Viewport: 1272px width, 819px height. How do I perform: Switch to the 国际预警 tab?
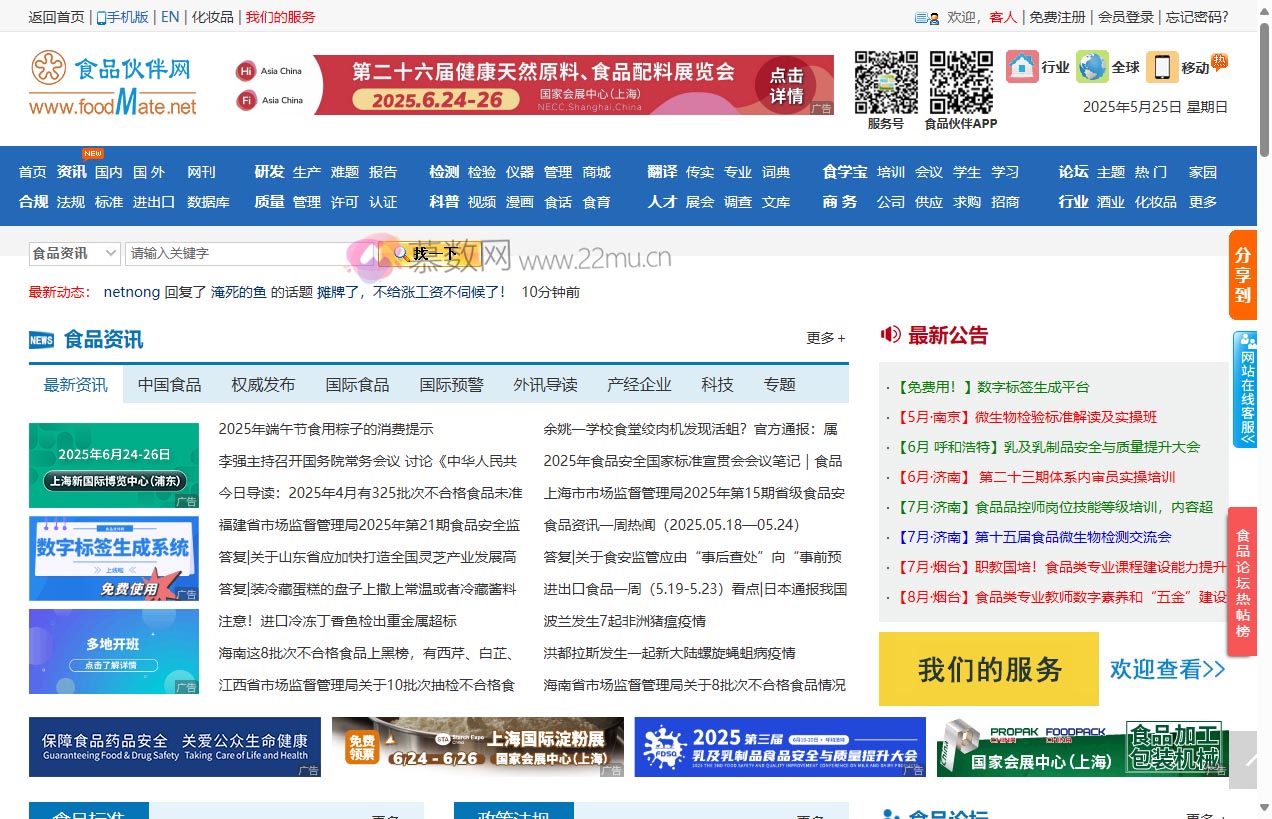click(x=450, y=384)
